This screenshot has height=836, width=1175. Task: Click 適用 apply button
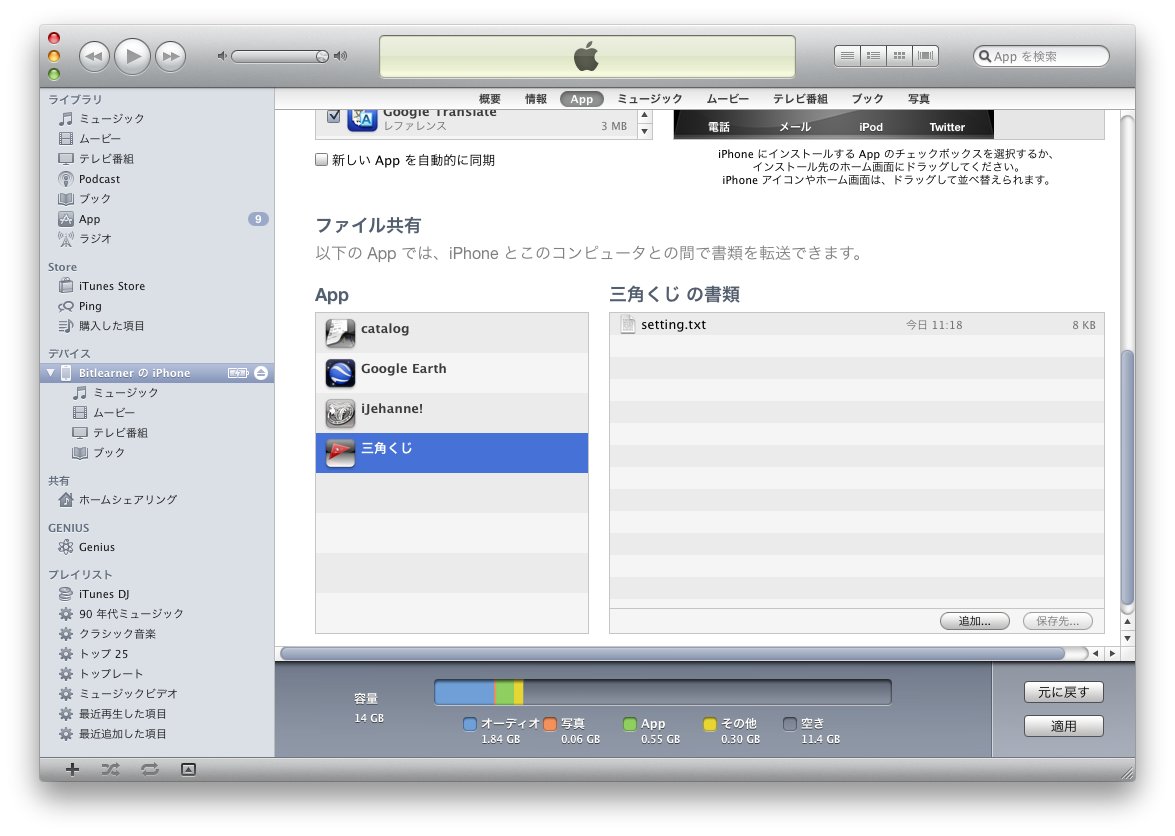1063,726
